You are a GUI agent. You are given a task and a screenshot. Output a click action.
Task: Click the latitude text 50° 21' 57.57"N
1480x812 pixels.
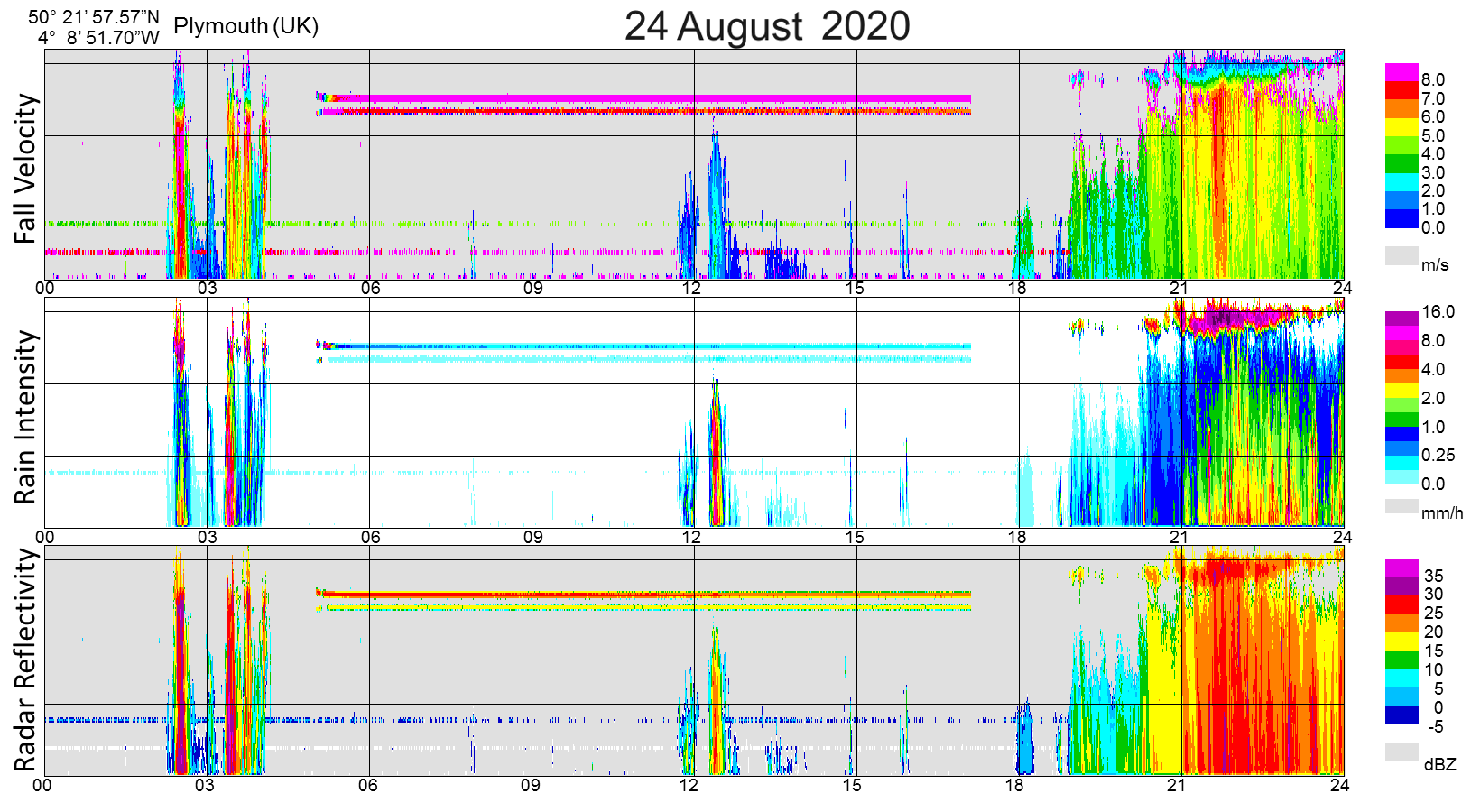(94, 17)
